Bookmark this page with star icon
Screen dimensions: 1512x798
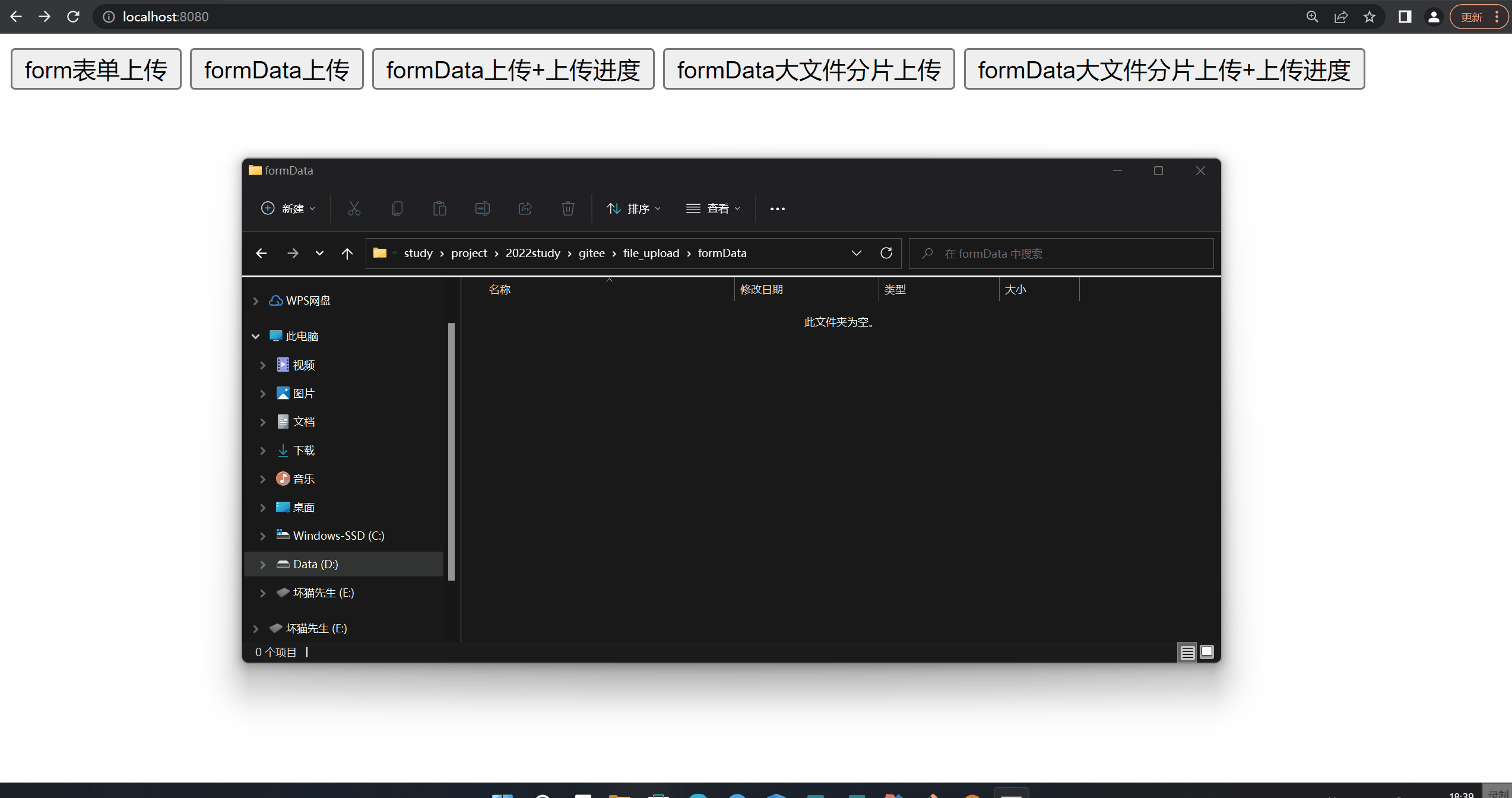tap(1370, 17)
